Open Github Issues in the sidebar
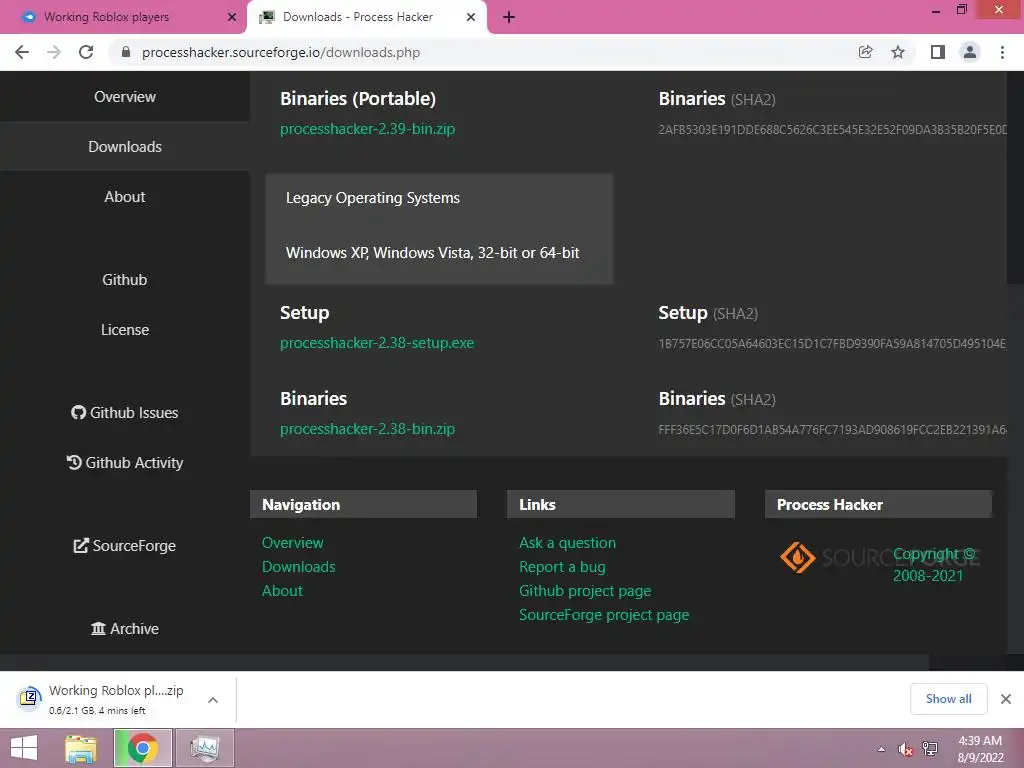Screen dimensions: 1024x768 click(125, 413)
